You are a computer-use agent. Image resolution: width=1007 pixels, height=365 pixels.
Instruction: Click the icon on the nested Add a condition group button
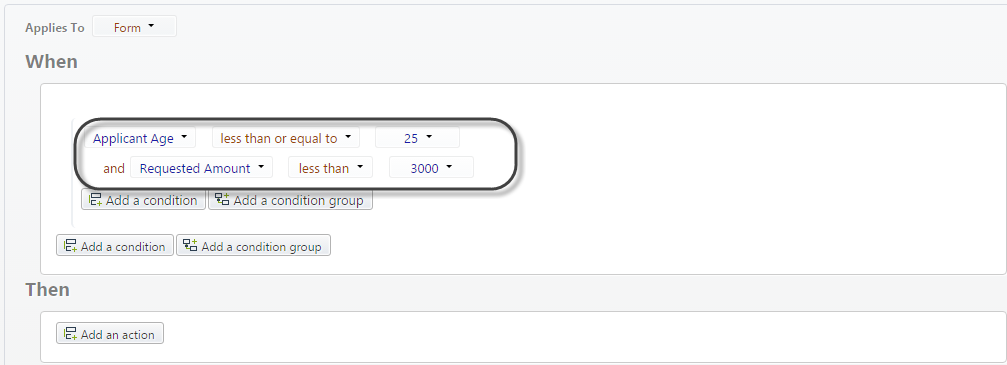222,200
